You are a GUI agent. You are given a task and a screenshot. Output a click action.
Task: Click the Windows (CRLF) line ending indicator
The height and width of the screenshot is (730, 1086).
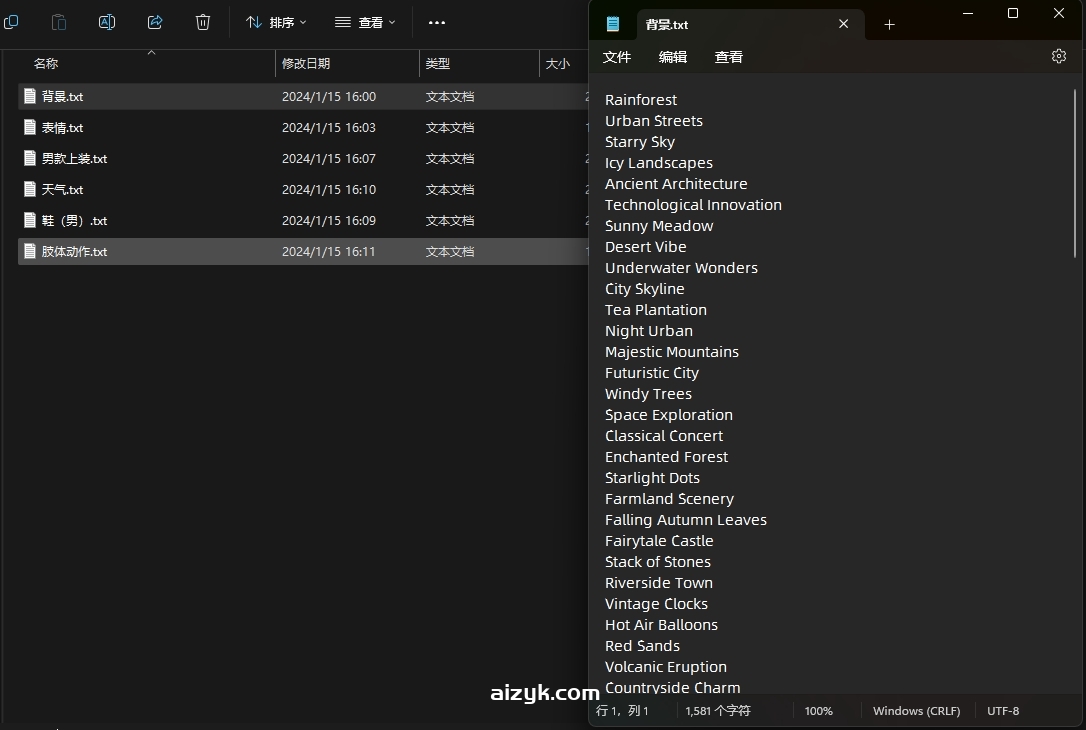coord(916,711)
